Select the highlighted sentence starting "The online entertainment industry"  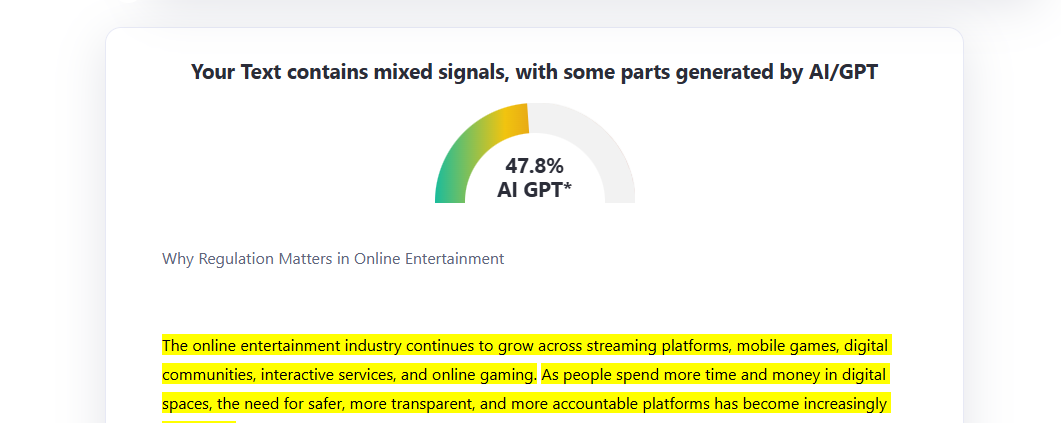click(526, 361)
